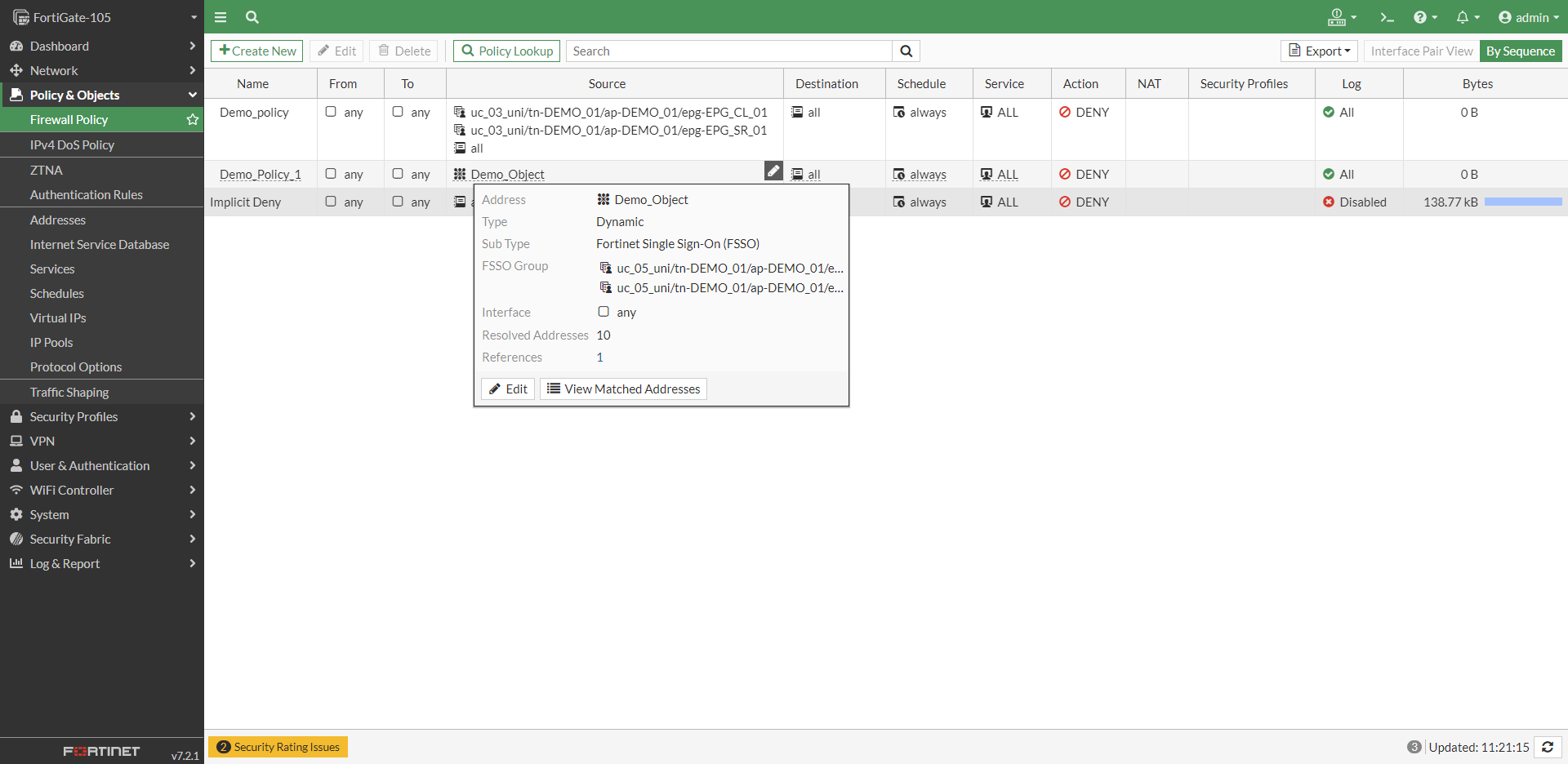
Task: Switch to Interface Pair View
Action: click(1421, 51)
